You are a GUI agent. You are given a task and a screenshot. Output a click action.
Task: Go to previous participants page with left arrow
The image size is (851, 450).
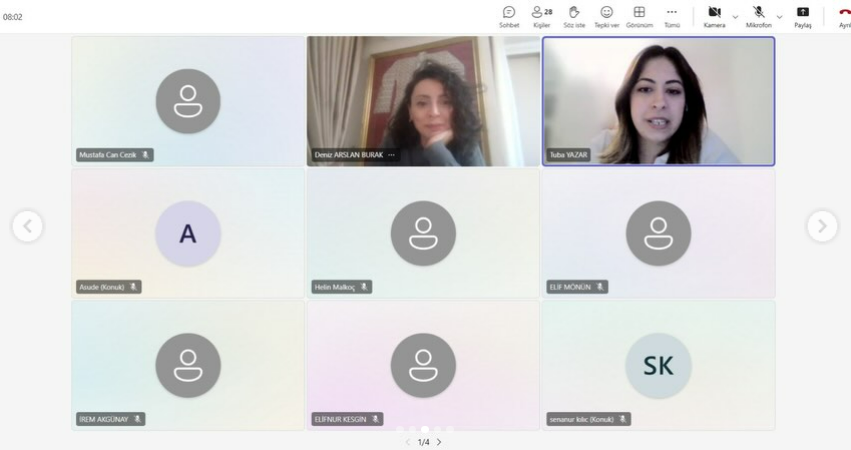click(x=28, y=227)
